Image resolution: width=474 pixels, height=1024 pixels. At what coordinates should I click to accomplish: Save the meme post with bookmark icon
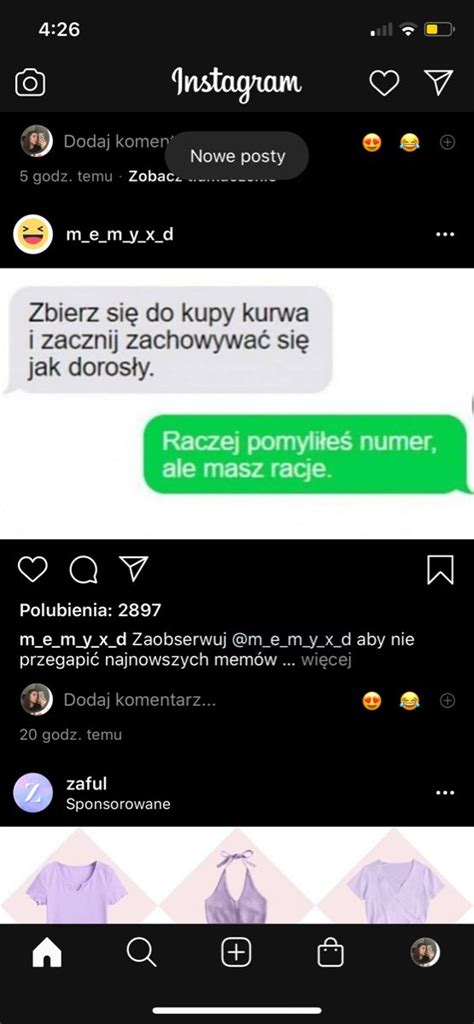(x=440, y=569)
